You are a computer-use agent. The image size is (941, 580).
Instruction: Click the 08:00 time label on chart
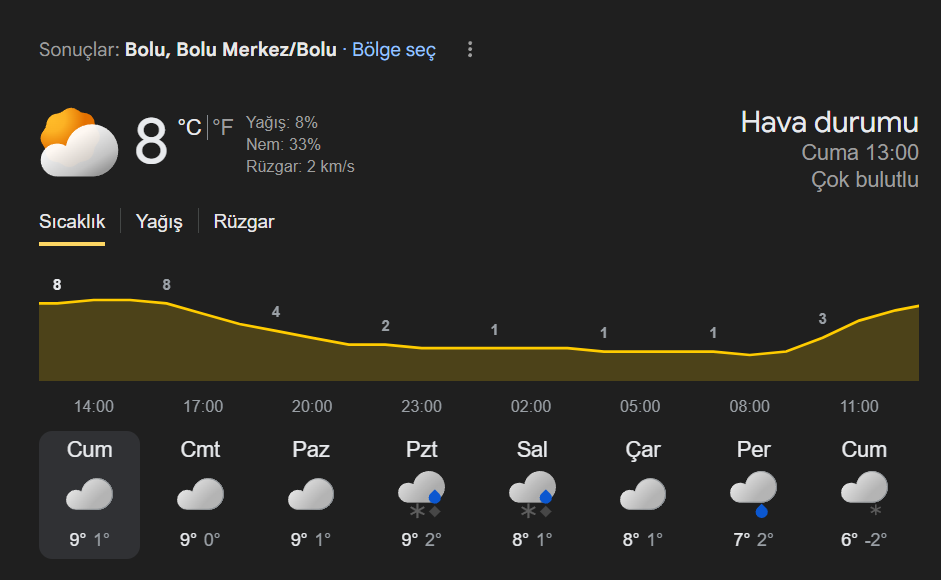(749, 407)
